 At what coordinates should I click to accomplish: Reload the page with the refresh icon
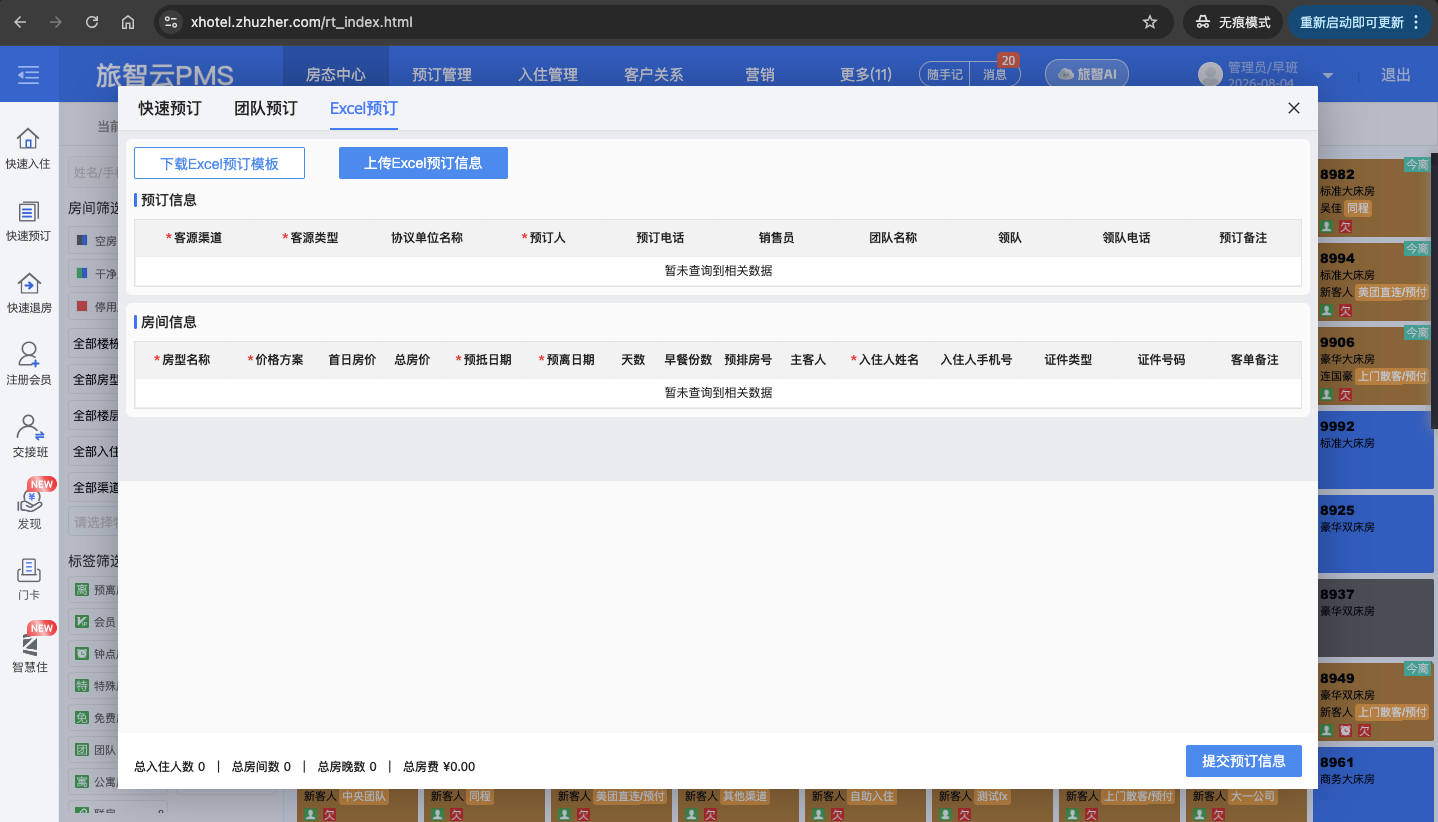pyautogui.click(x=92, y=22)
